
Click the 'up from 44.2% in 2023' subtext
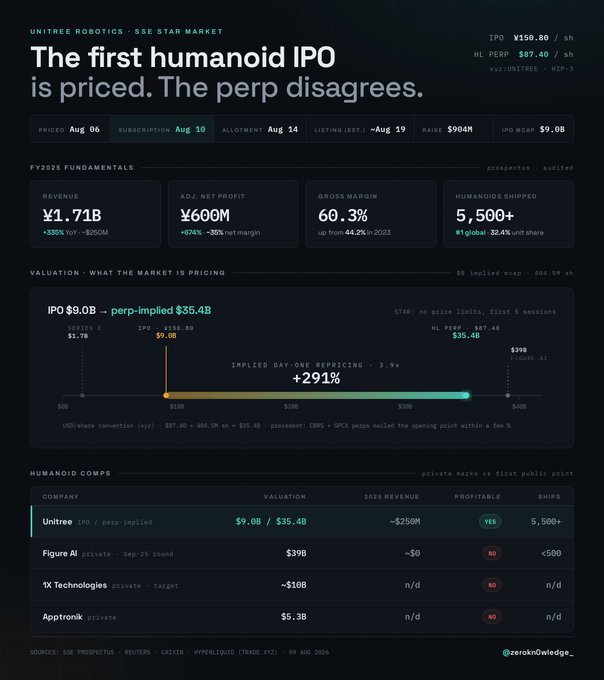(354, 232)
